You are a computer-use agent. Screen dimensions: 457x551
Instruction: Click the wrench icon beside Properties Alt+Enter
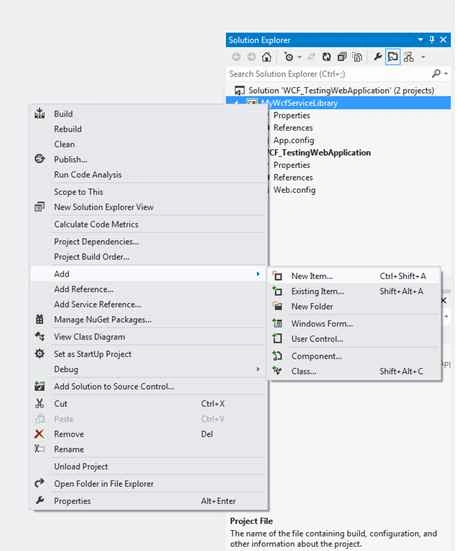[40, 500]
